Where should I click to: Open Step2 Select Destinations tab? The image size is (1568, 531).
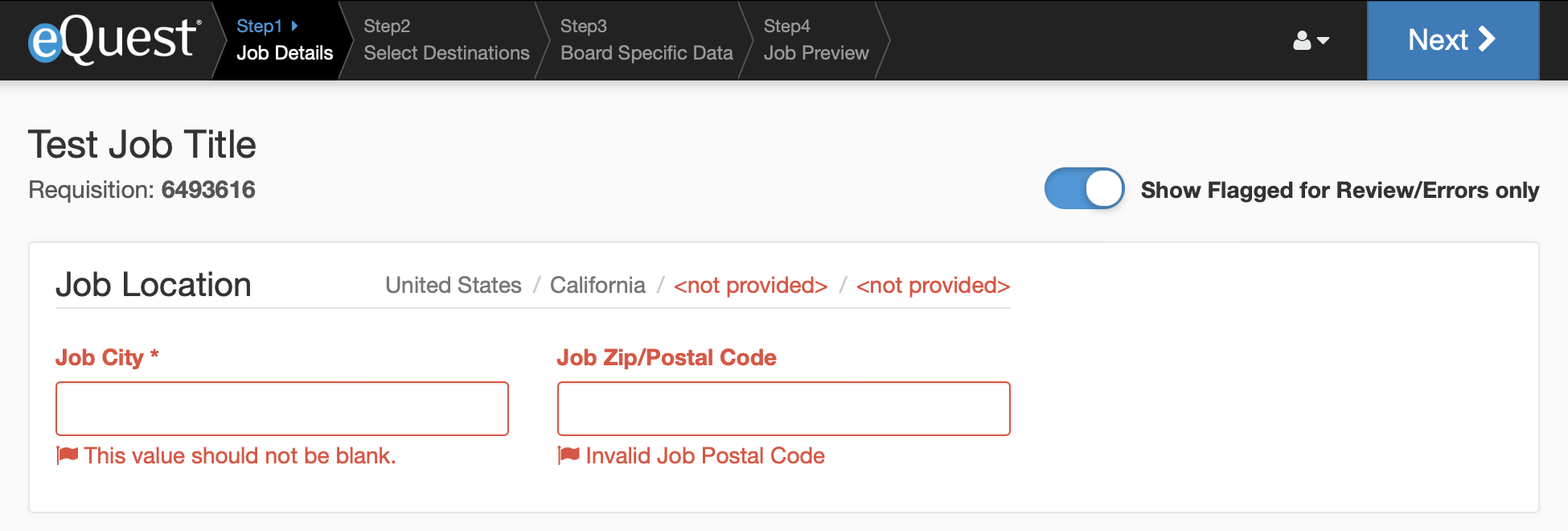pyautogui.click(x=446, y=40)
